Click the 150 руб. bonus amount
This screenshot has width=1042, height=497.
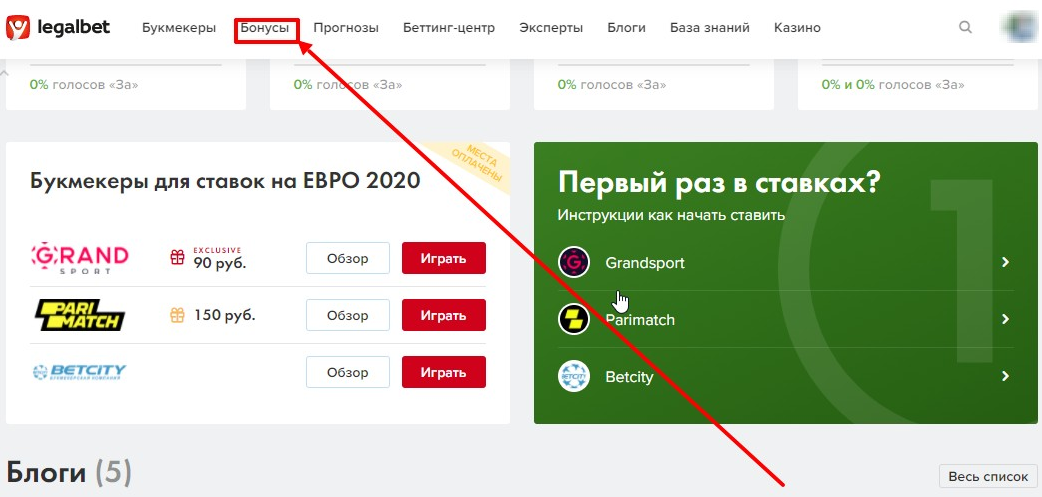pos(225,315)
